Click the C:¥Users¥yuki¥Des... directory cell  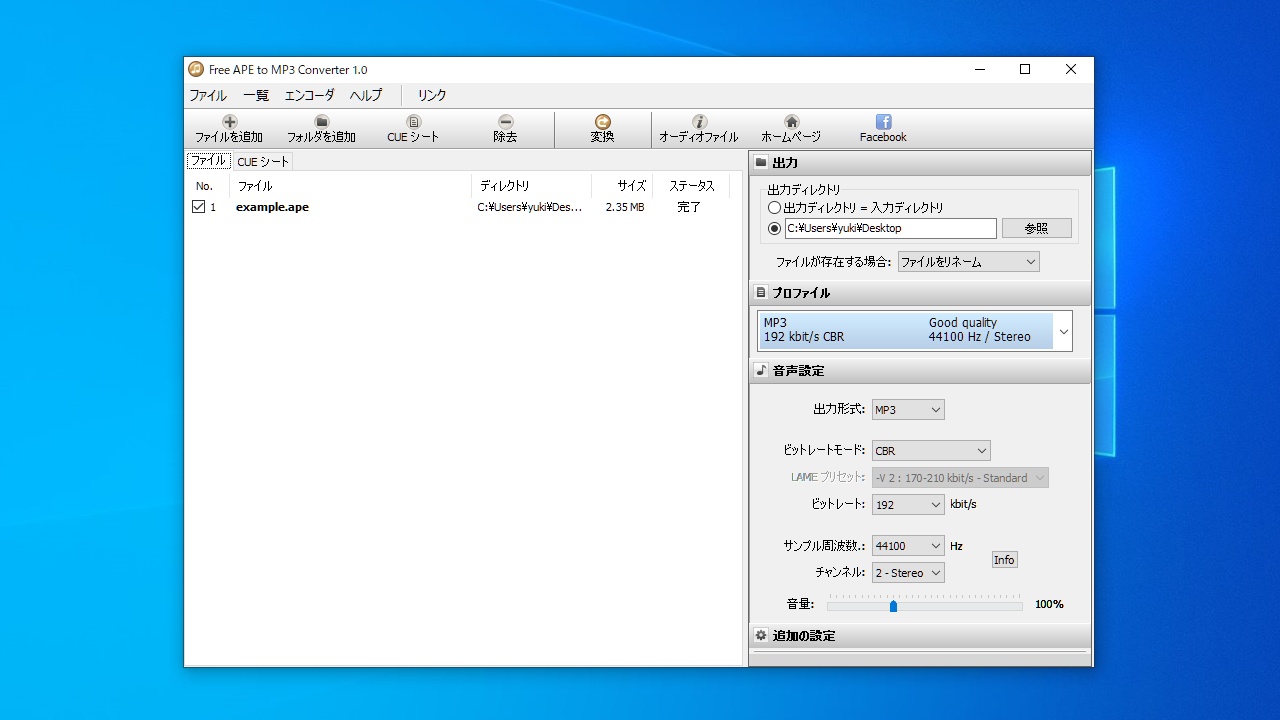click(x=529, y=207)
